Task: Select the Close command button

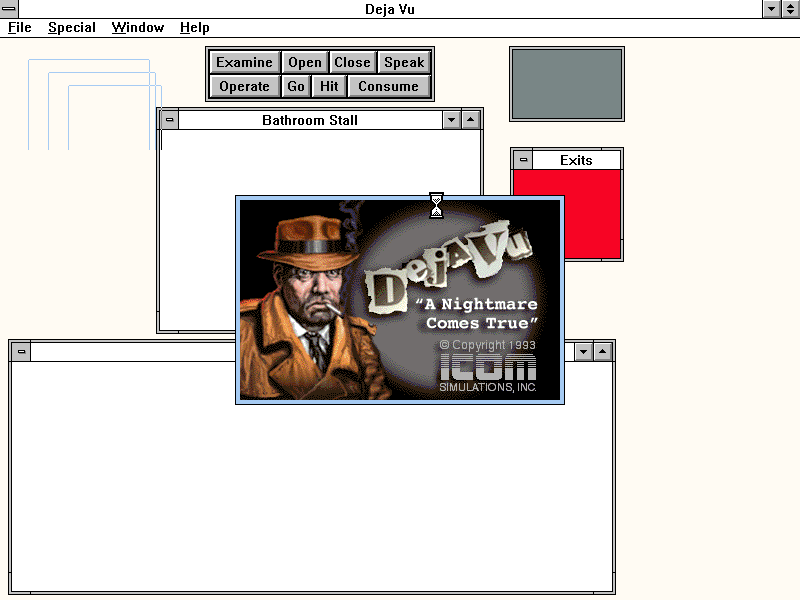Action: click(352, 62)
